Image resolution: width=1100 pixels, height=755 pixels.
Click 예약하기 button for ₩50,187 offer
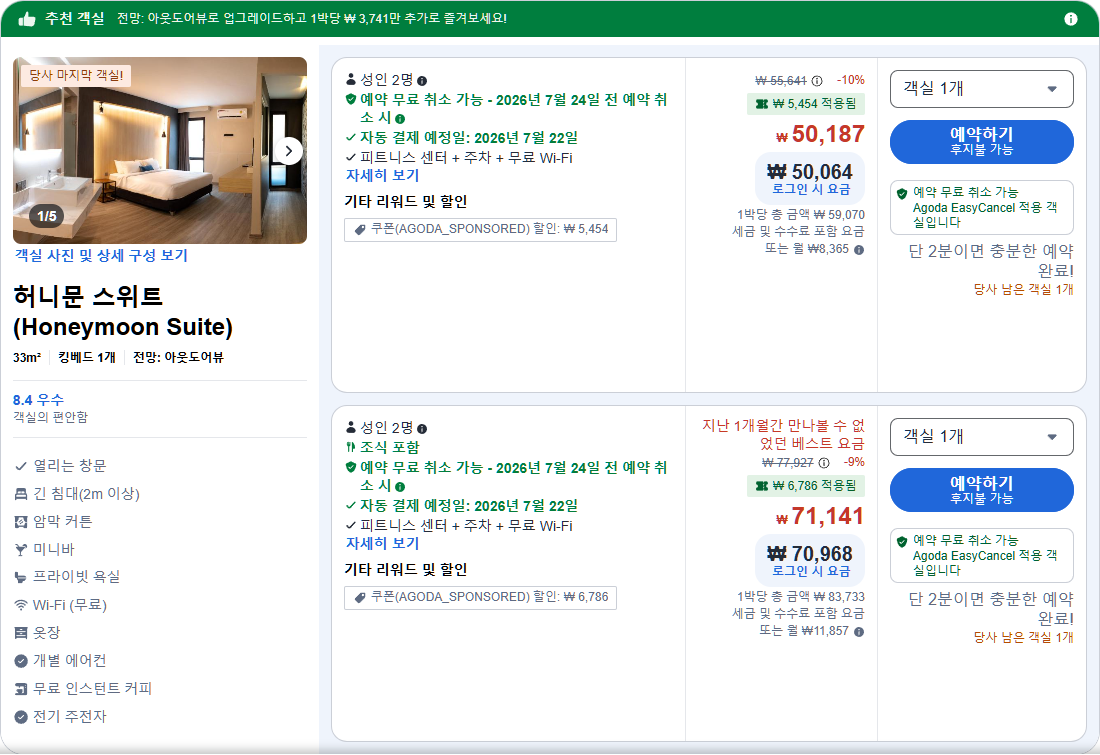[981, 142]
